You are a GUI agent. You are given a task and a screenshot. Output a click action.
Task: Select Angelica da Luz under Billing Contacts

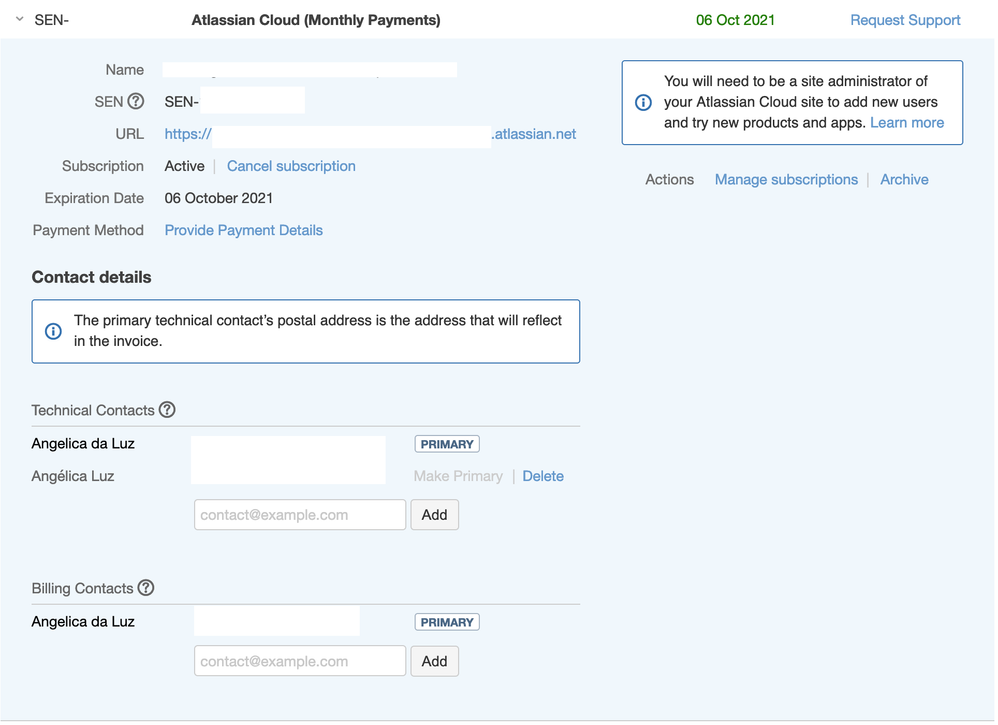(83, 622)
